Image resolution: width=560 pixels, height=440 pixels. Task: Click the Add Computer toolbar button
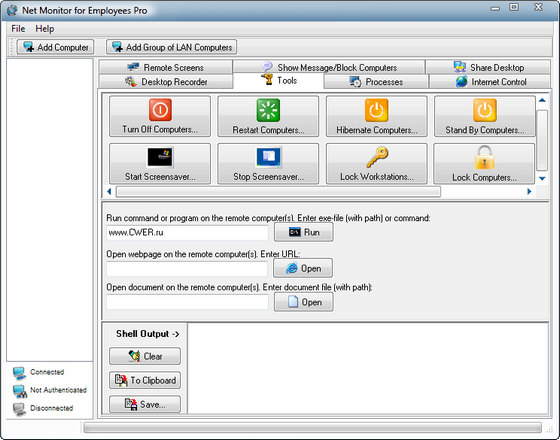pos(55,47)
